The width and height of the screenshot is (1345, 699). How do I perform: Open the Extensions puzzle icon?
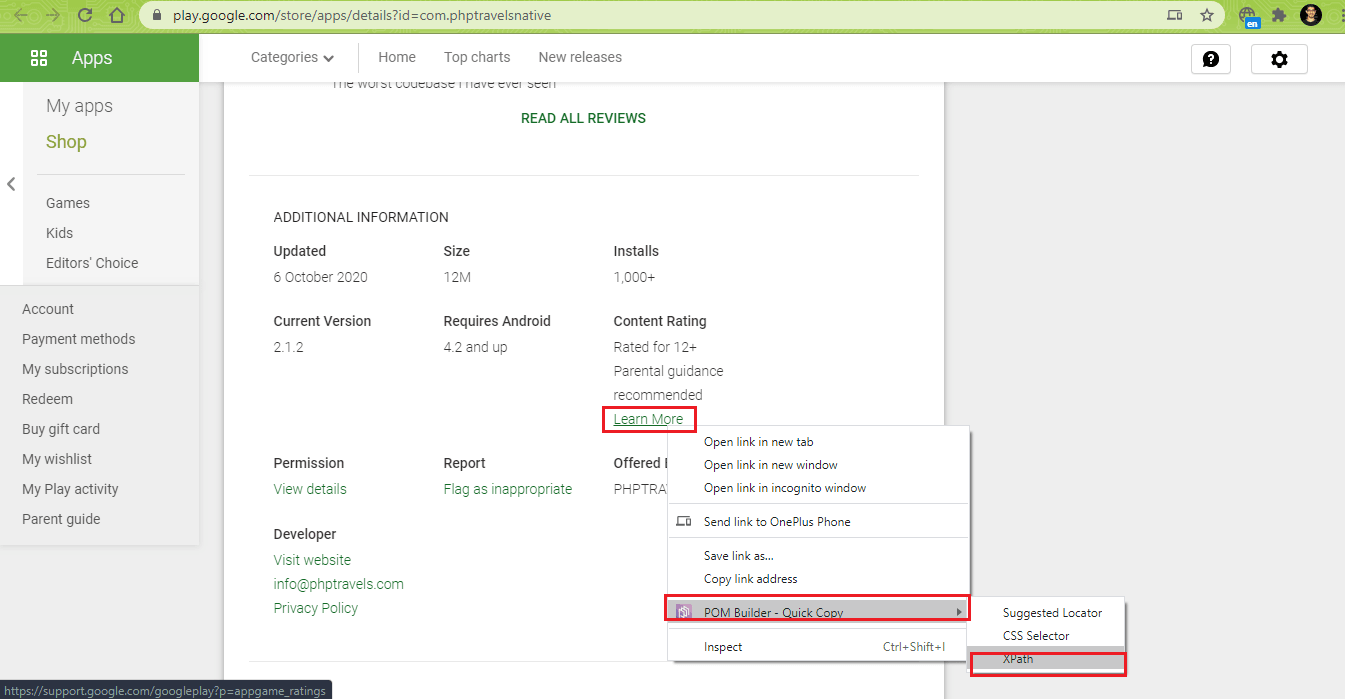tap(1278, 15)
